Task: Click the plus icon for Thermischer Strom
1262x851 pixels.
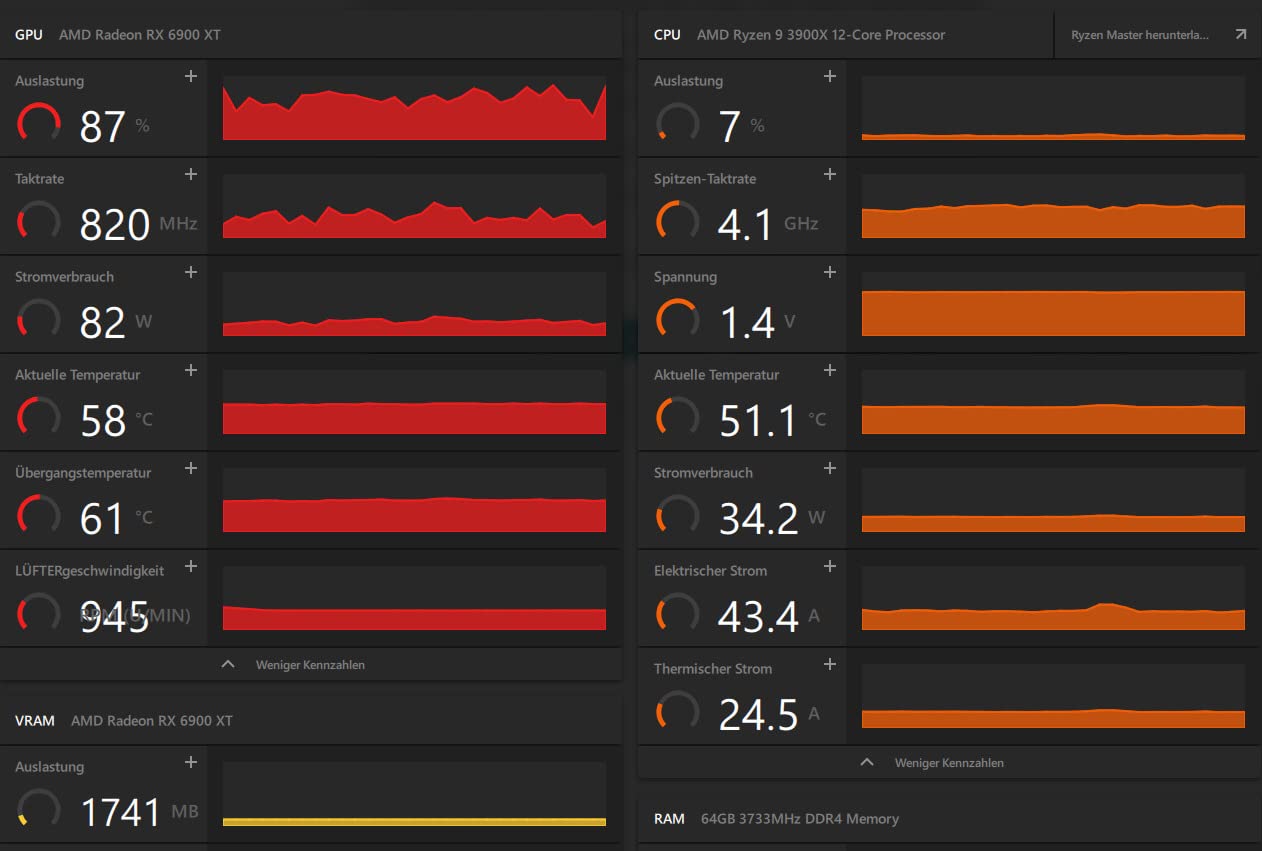Action: 829,665
